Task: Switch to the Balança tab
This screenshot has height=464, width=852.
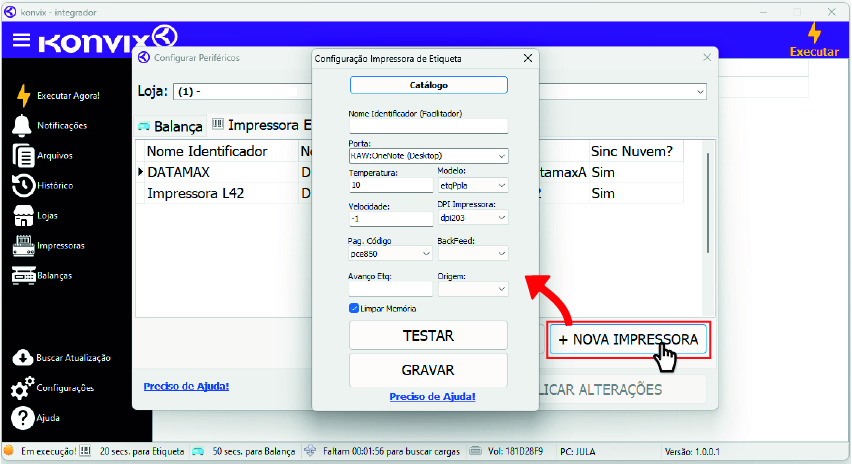Action: pyautogui.click(x=171, y=126)
